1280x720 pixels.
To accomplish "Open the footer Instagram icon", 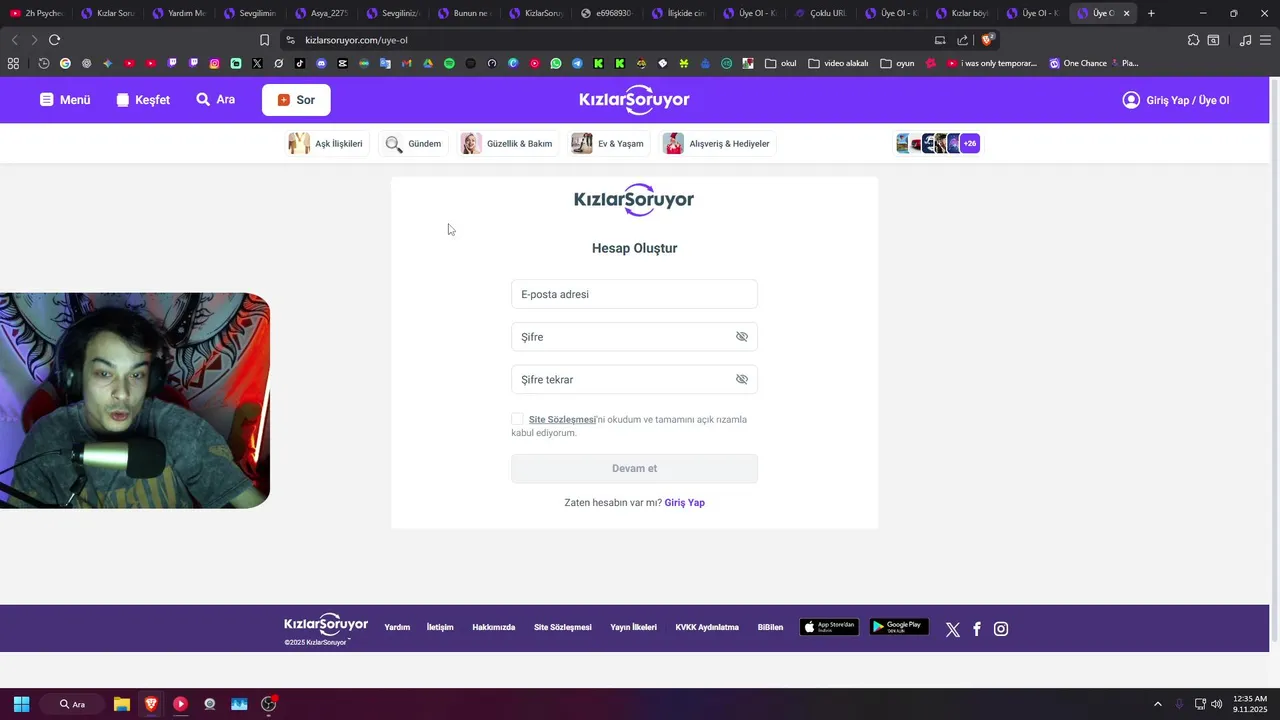I will 1001,629.
